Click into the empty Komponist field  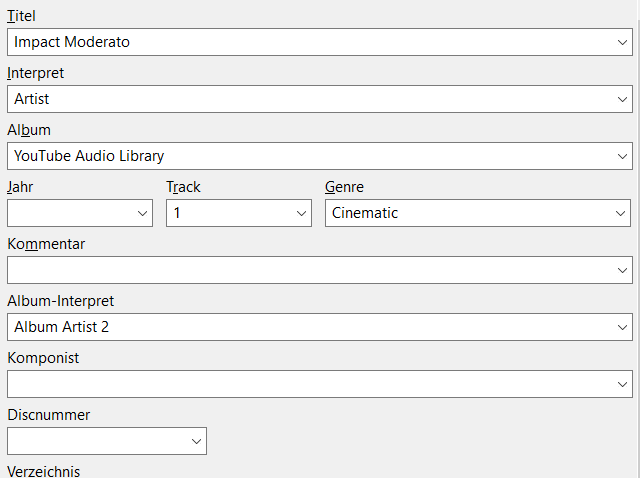pos(300,384)
